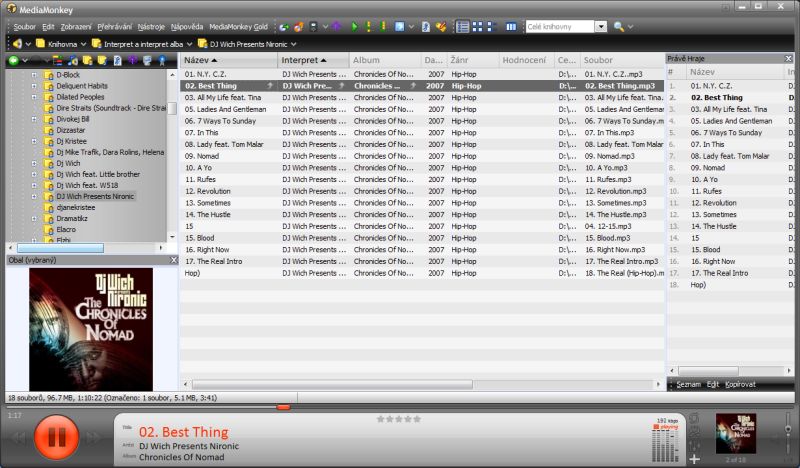The width and height of the screenshot is (800, 468).
Task: Click the plus icon in the player
Action: pyautogui.click(x=694, y=459)
